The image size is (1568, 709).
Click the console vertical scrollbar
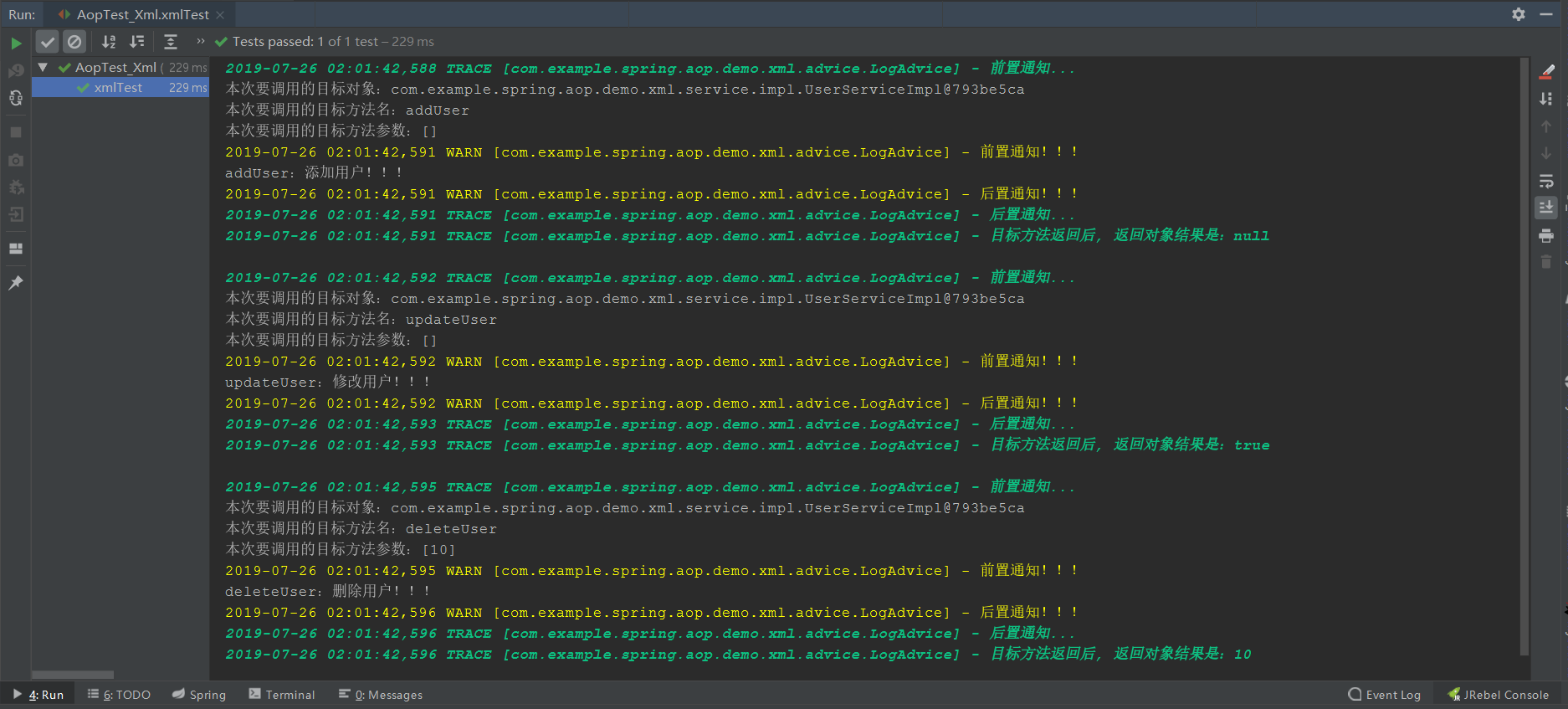(x=1524, y=357)
